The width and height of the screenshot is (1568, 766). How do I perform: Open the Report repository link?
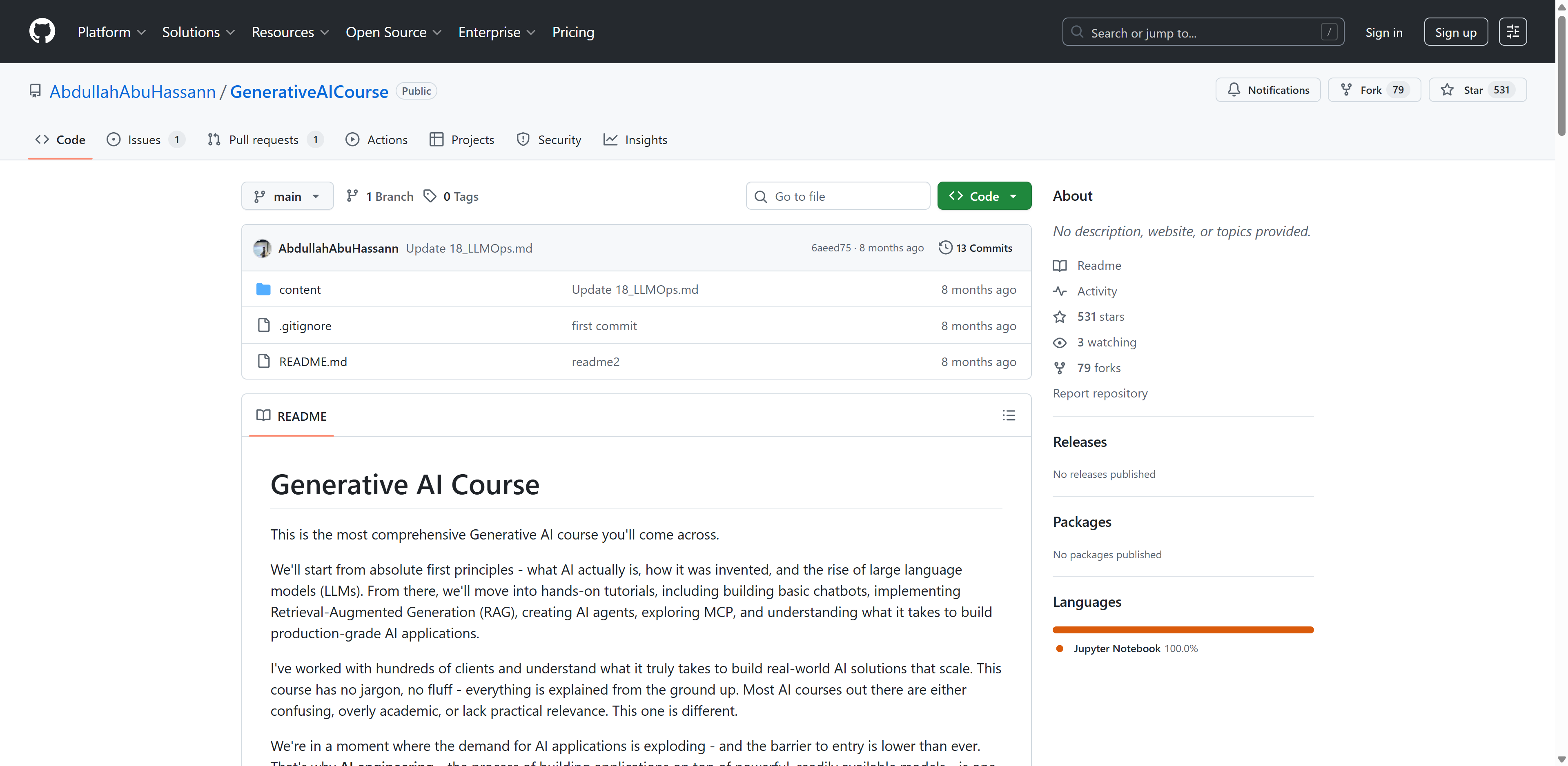tap(1100, 393)
